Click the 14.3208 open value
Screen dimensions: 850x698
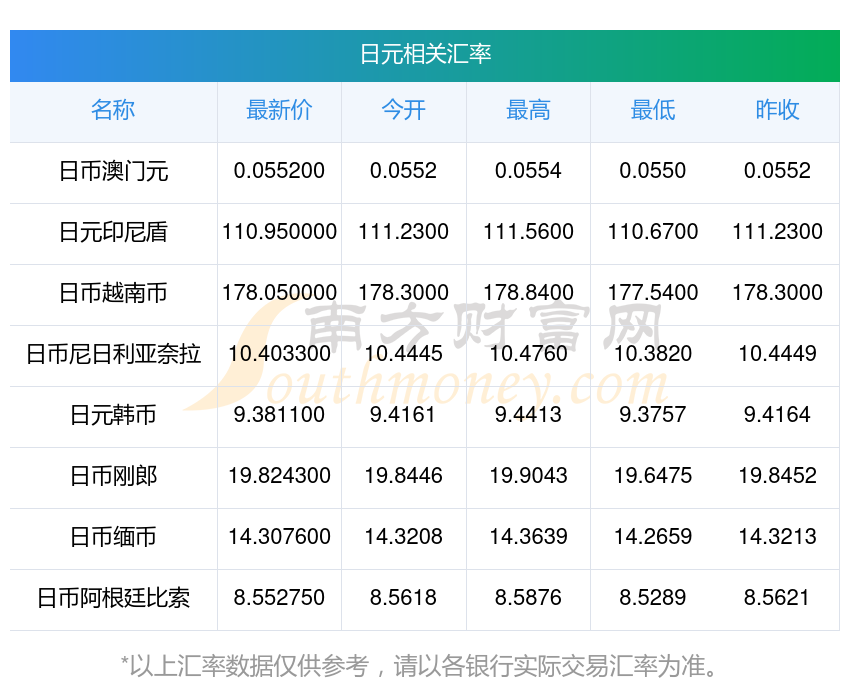tap(404, 537)
